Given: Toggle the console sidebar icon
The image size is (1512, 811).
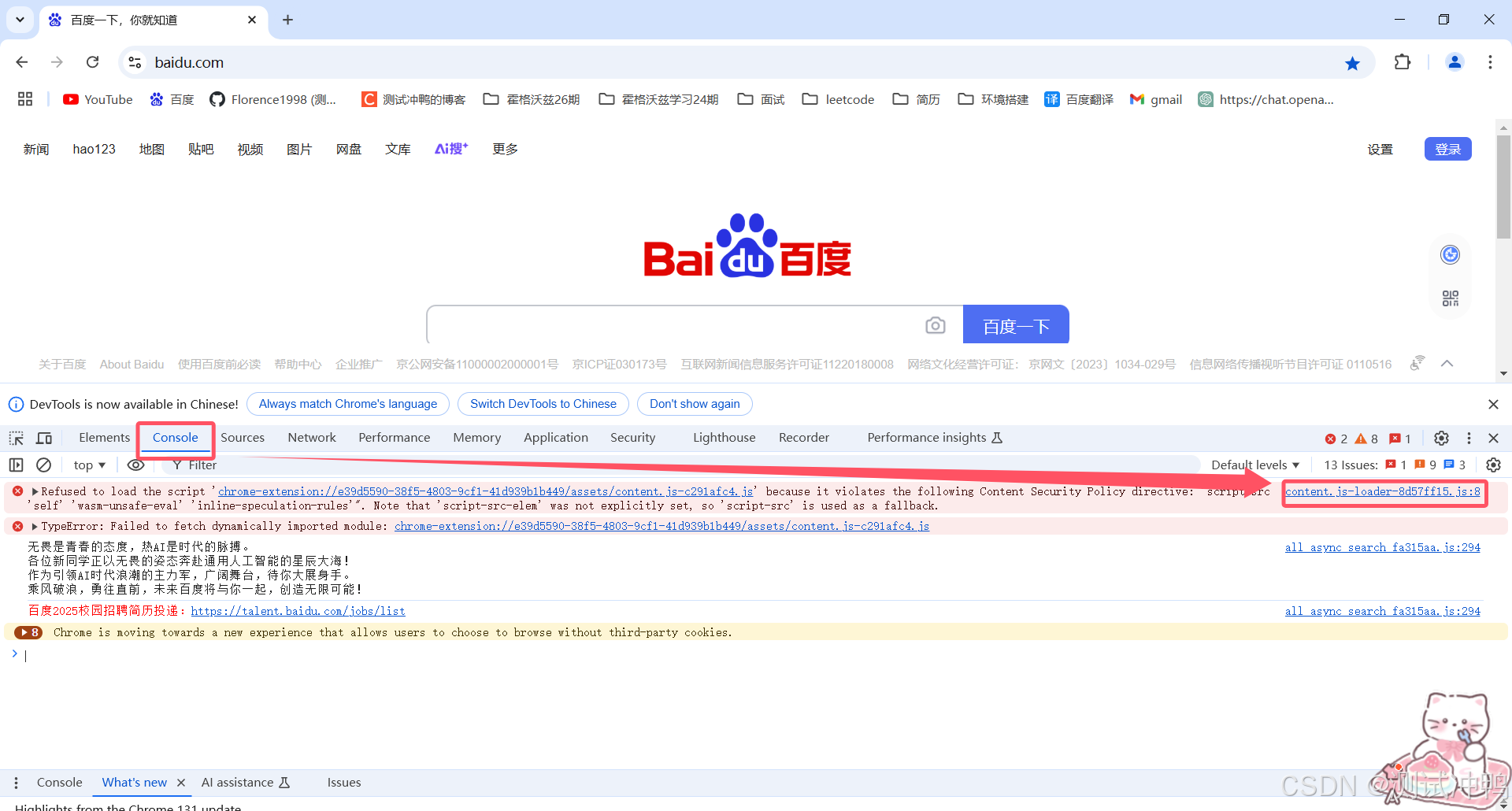Looking at the screenshot, I should tap(17, 465).
